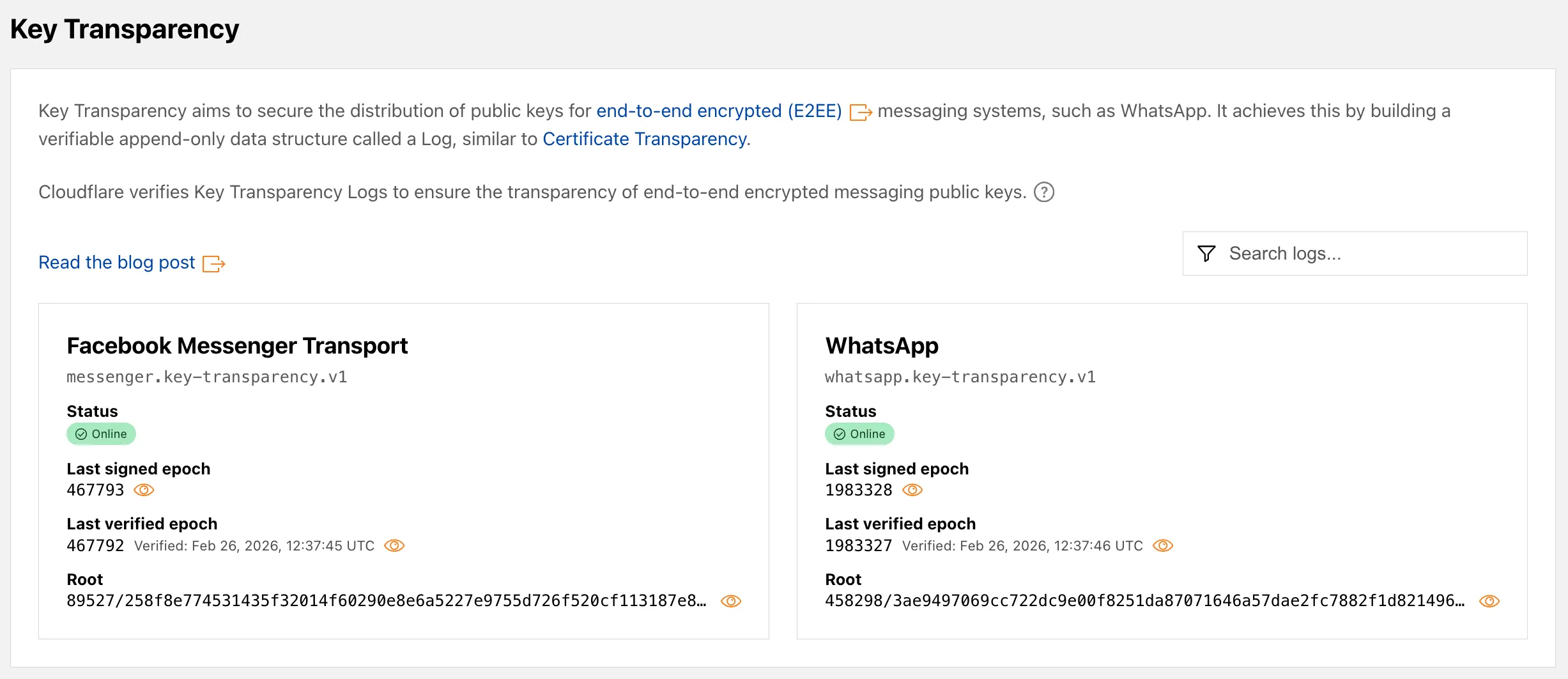
Task: Click the eye icon next to WhatsApp's last signed epoch 1983328
Action: click(912, 490)
